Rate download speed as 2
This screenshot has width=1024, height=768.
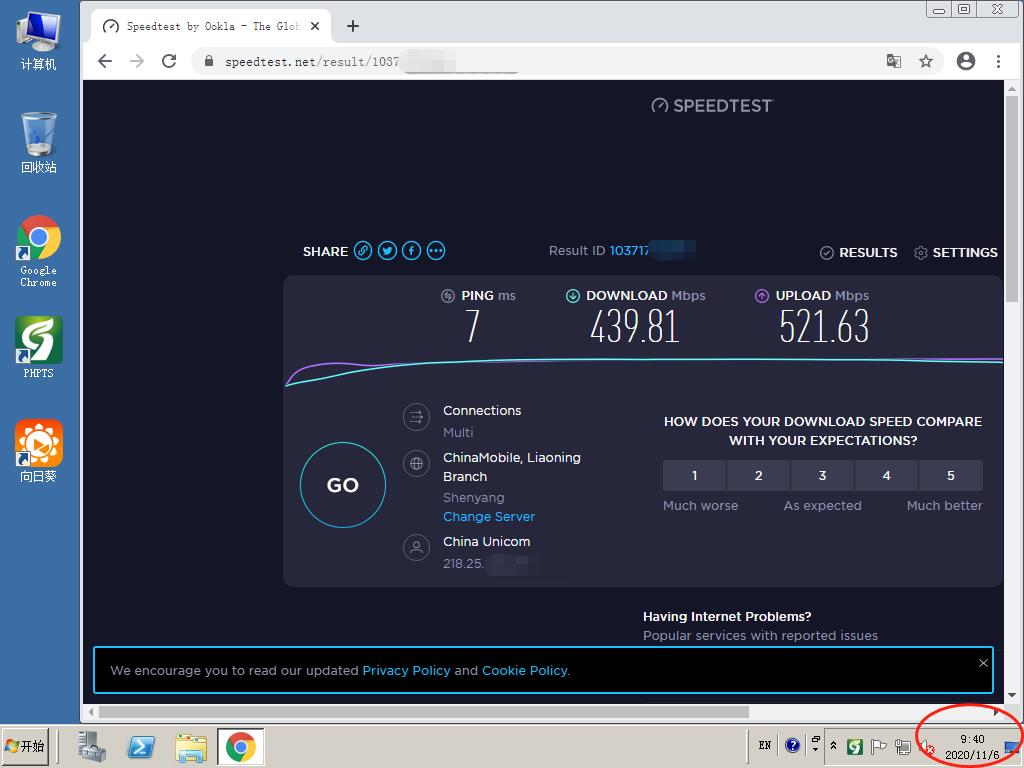point(758,475)
